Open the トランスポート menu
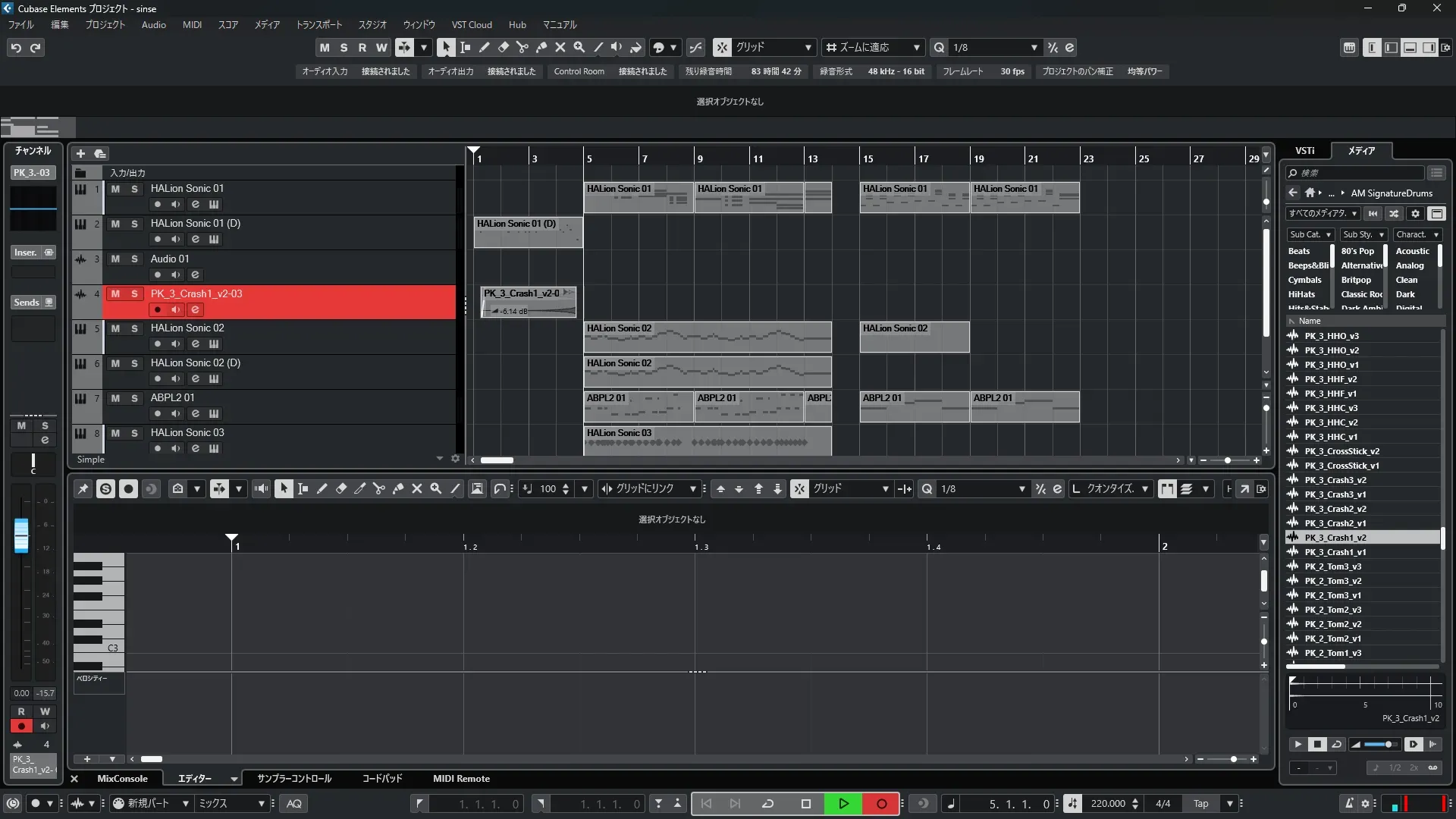The height and width of the screenshot is (819, 1456). tap(318, 25)
